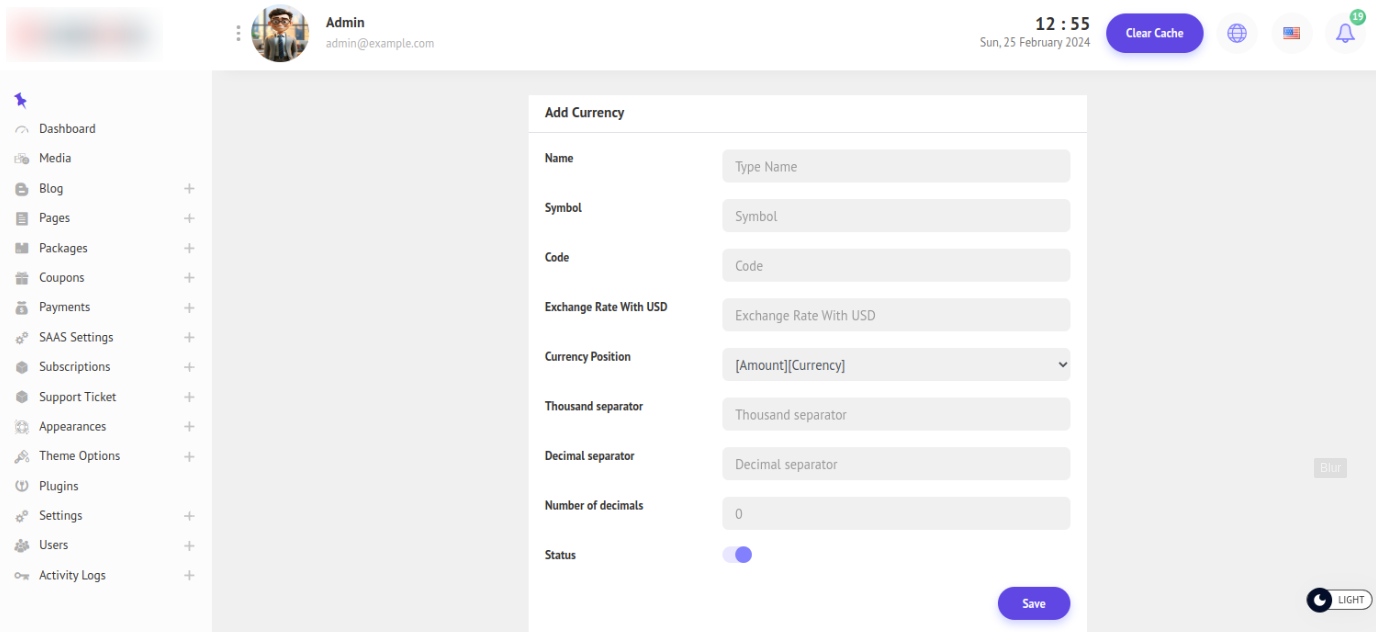
Task: Switch the LIGHT dark-mode toggle
Action: 1339,600
